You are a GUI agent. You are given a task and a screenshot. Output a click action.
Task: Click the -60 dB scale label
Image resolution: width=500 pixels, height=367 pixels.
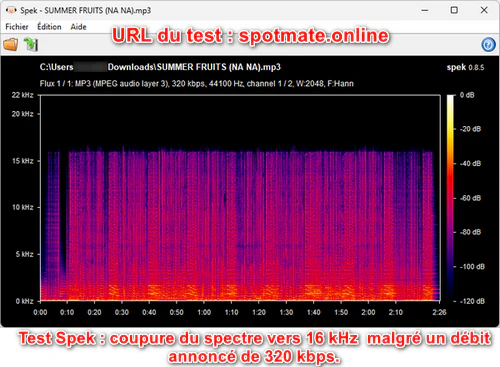pos(470,198)
